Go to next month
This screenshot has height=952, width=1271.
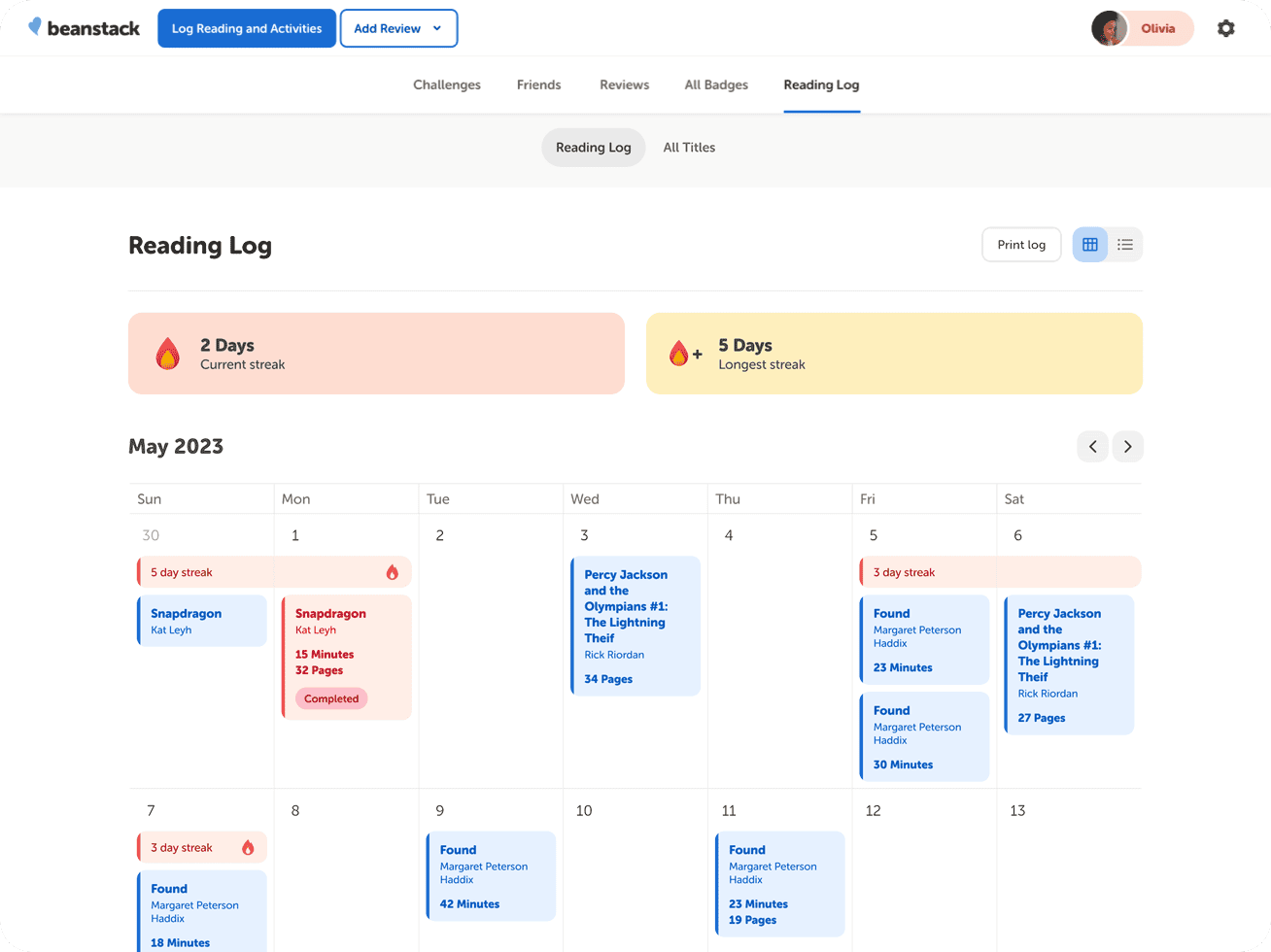click(1127, 447)
